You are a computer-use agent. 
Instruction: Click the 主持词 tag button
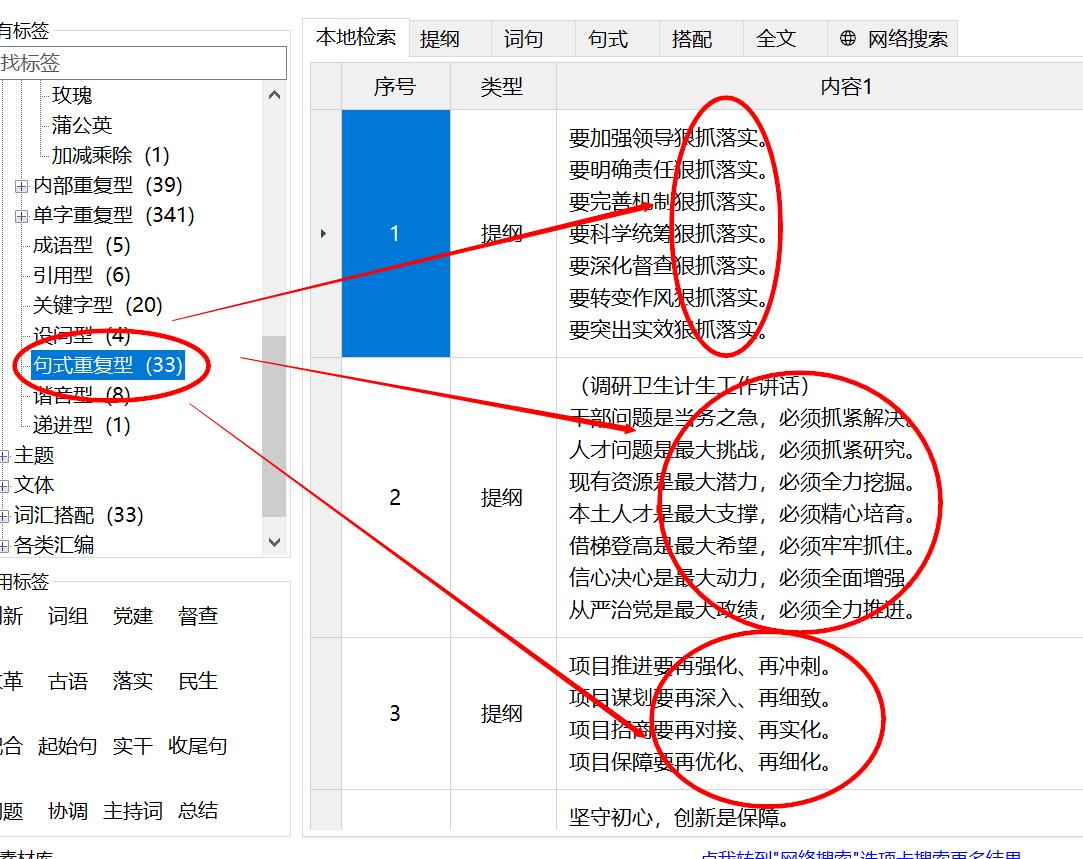[132, 811]
